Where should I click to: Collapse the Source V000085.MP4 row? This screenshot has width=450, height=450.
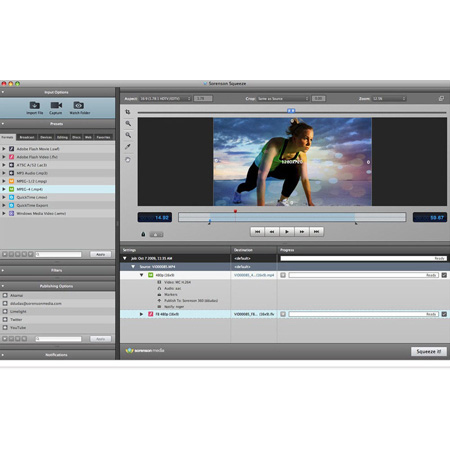[x=133, y=267]
